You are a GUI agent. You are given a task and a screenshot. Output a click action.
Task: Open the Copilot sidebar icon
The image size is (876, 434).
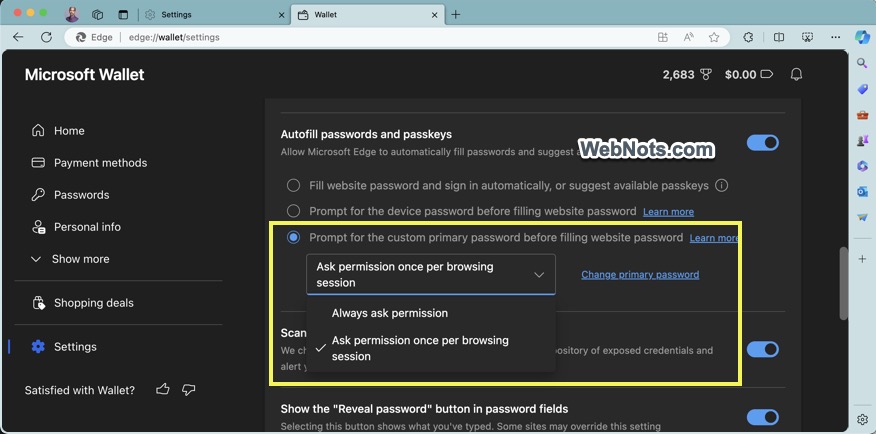coord(862,37)
